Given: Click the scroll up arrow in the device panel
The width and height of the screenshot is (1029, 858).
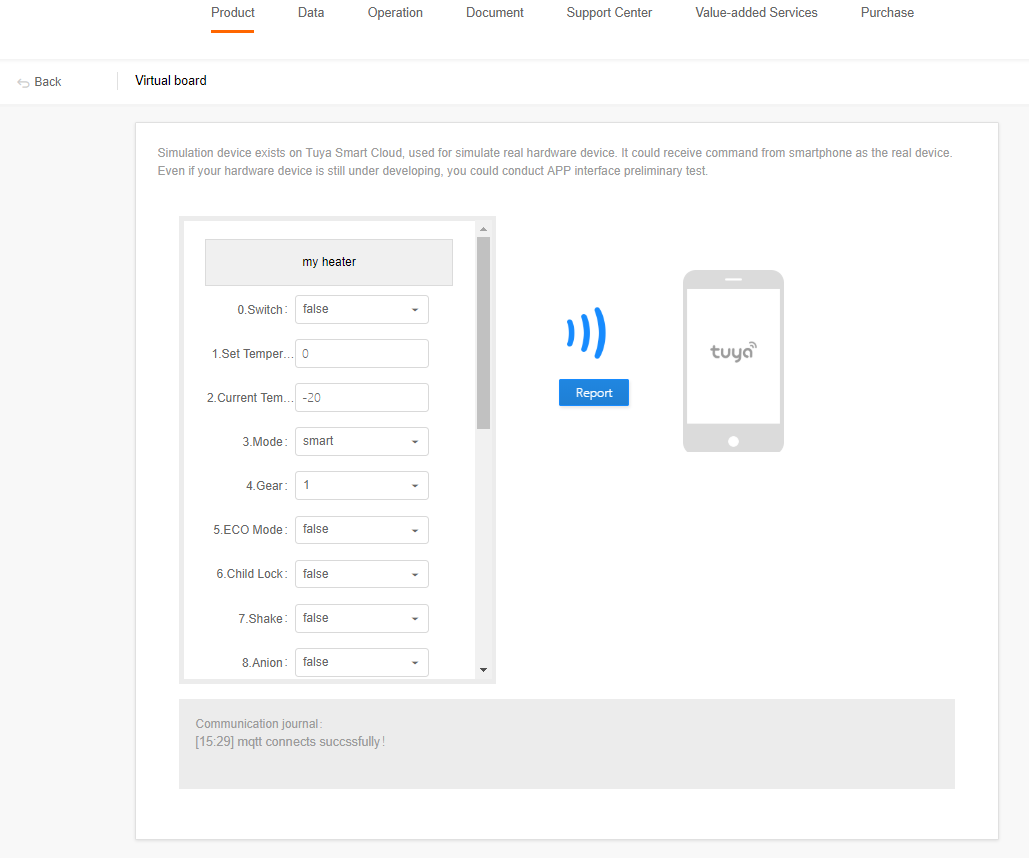Looking at the screenshot, I should pos(483,229).
